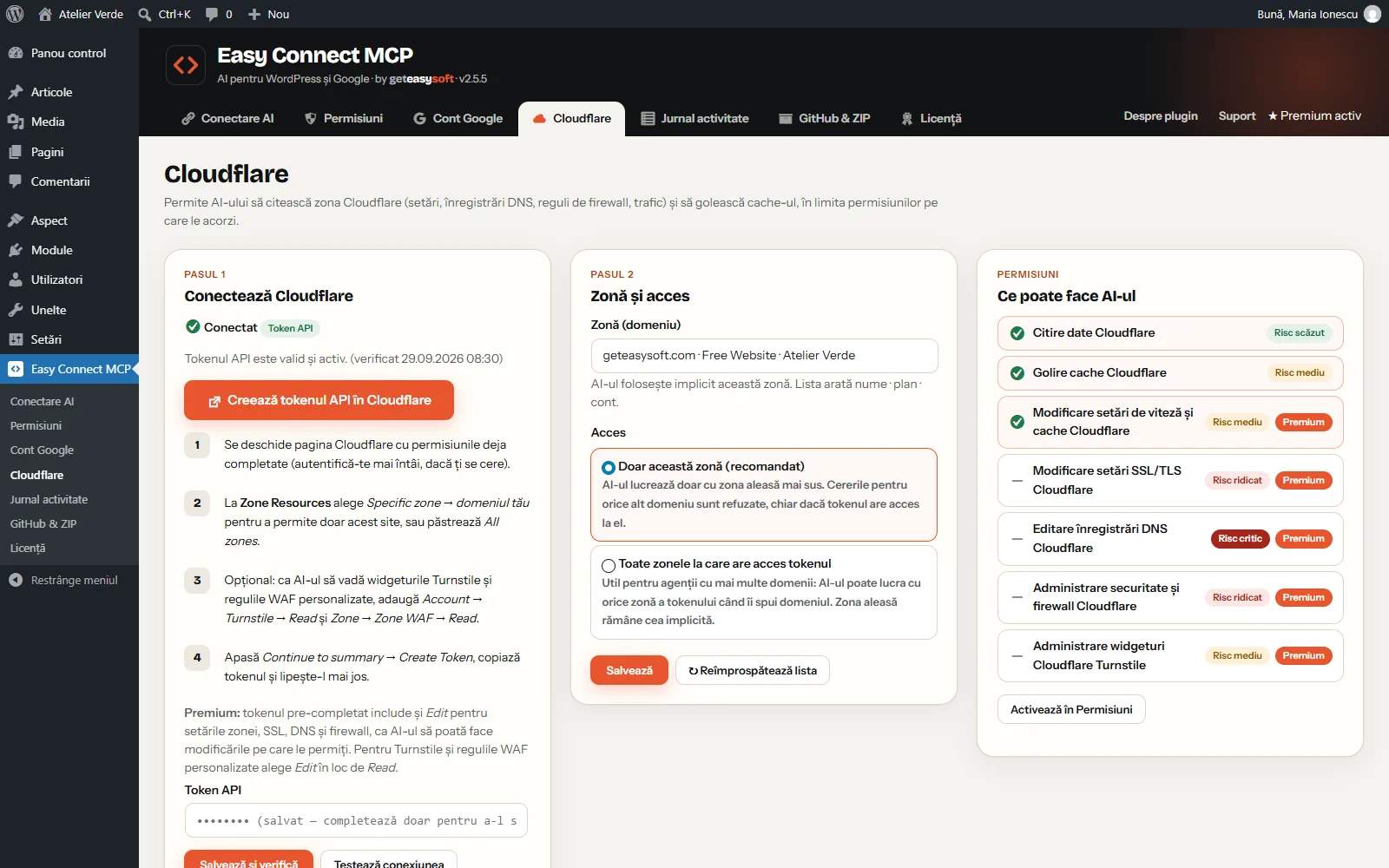Click the Atelier Verde home icon
The image size is (1389, 868).
(45, 14)
